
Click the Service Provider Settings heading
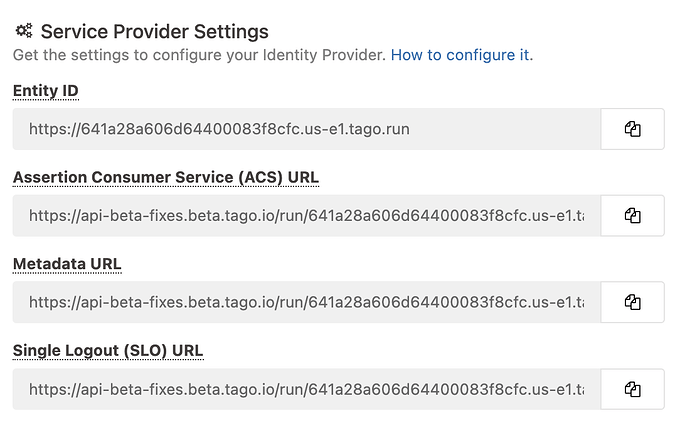click(154, 31)
